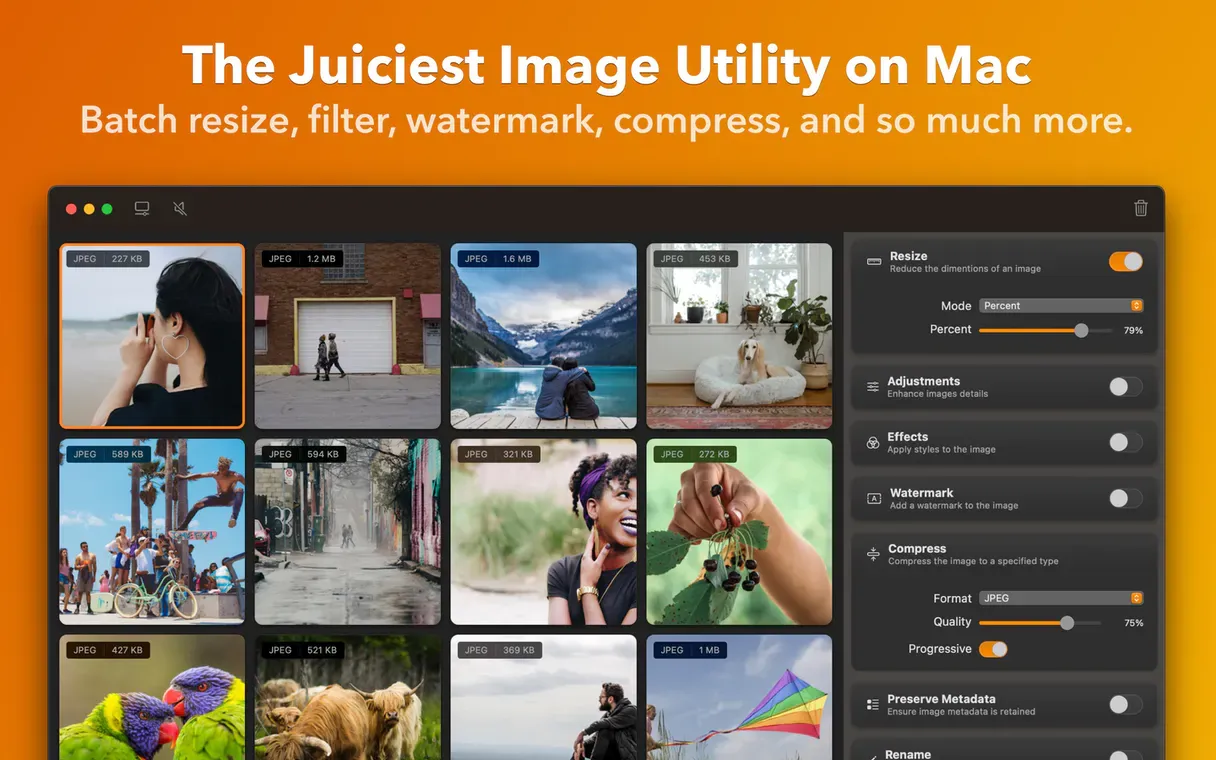Viewport: 1216px width, 760px height.
Task: Disable the Resize toggle
Action: pos(1125,262)
